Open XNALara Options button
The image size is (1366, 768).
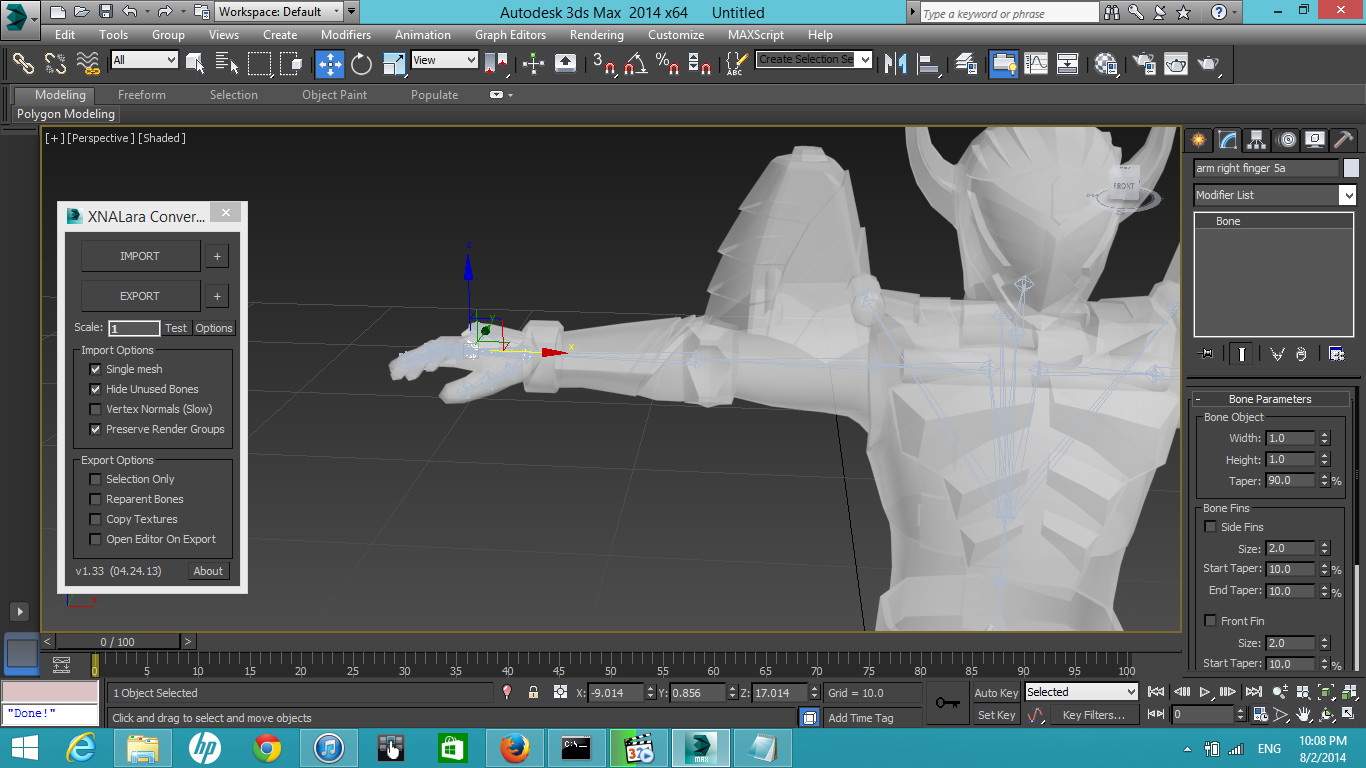(x=214, y=328)
